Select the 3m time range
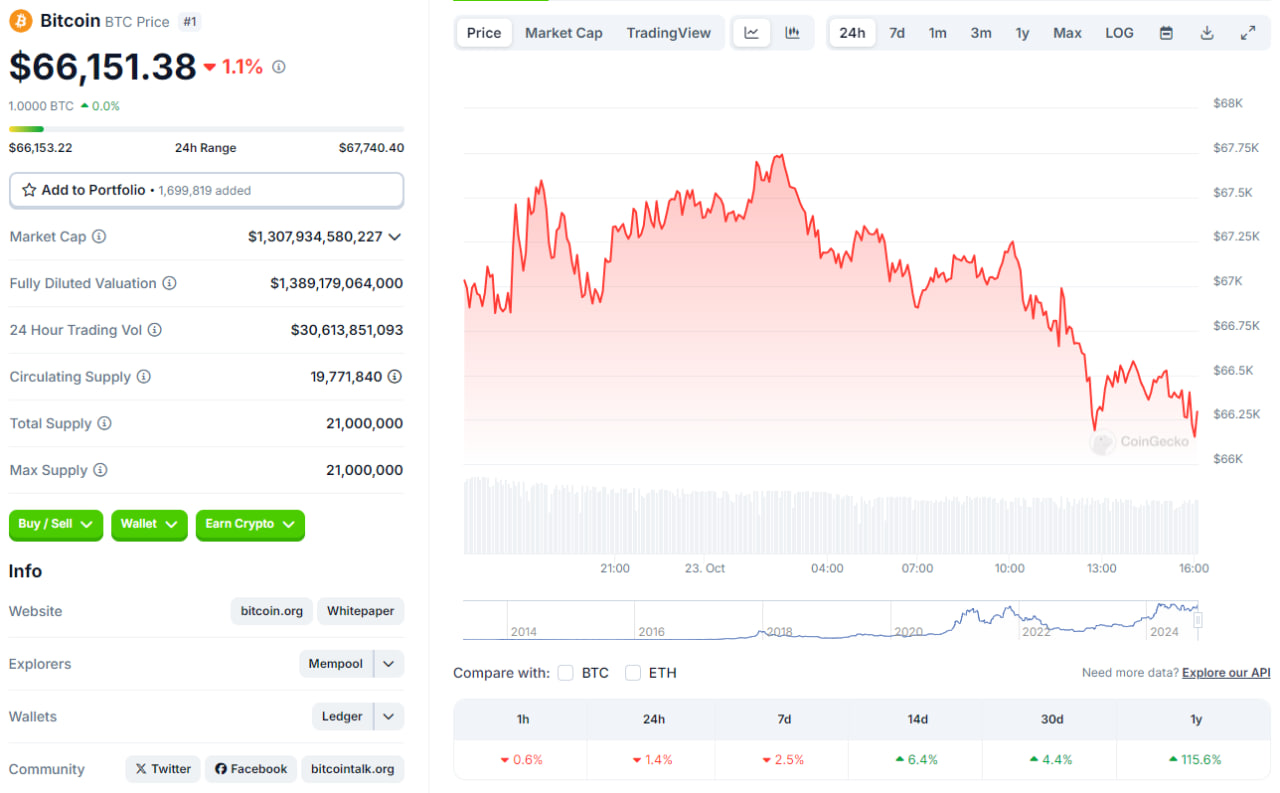1280x793 pixels. point(981,33)
